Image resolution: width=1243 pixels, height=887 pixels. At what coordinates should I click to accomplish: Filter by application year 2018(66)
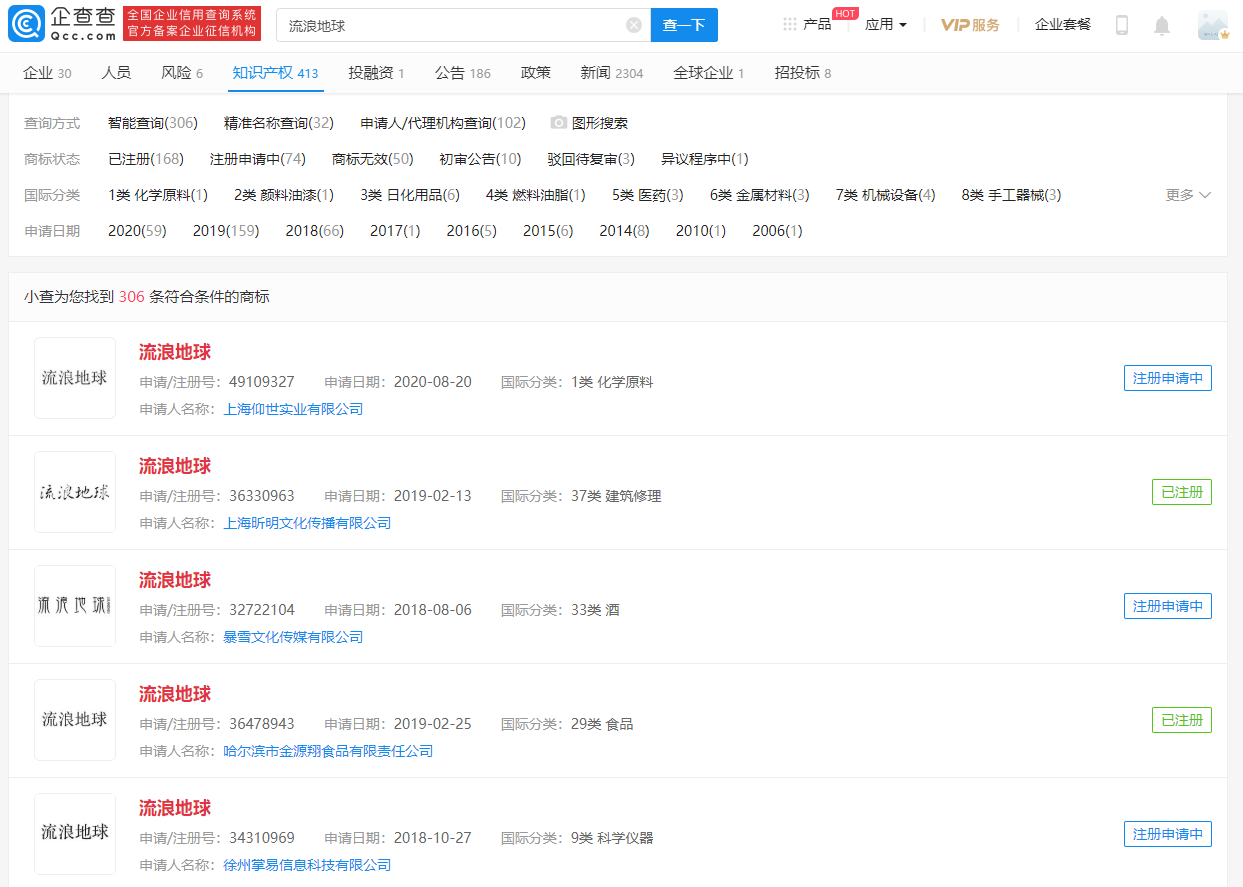(314, 231)
